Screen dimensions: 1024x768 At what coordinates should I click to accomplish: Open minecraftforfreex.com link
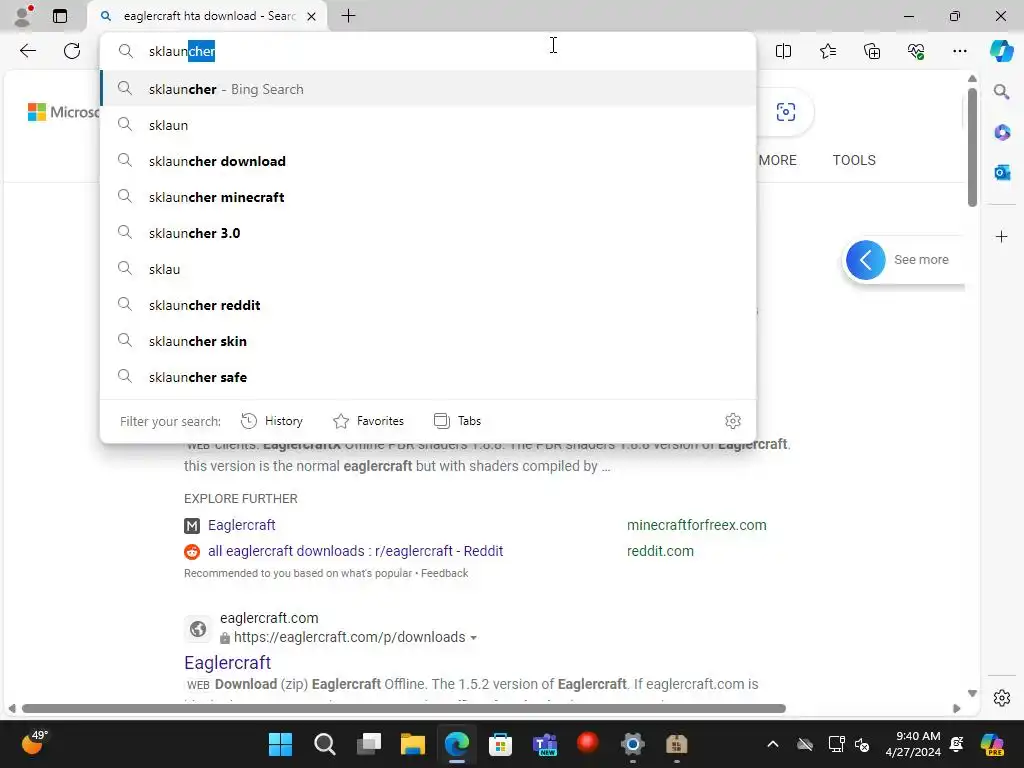click(696, 525)
